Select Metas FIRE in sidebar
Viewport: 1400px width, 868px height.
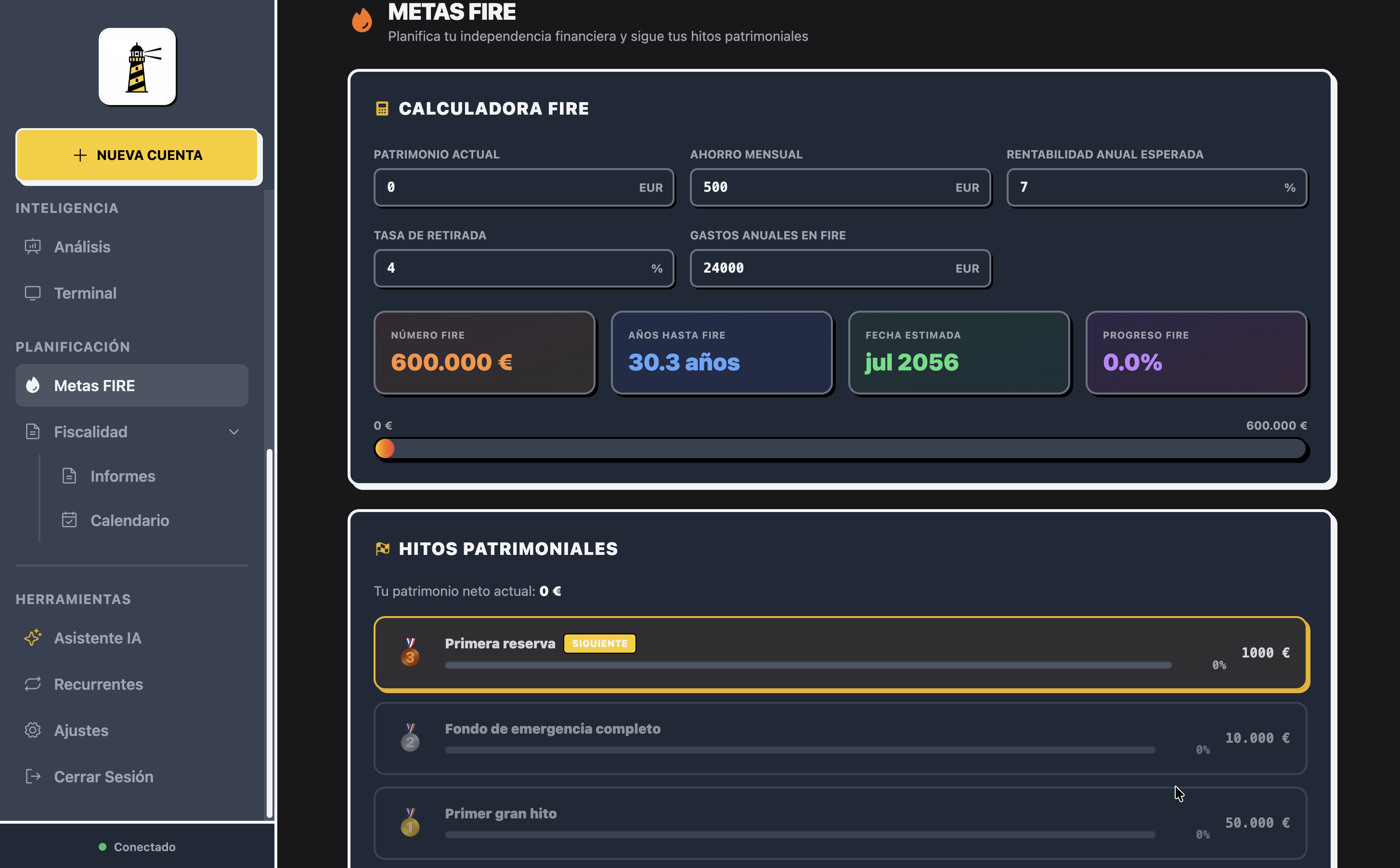[132, 385]
